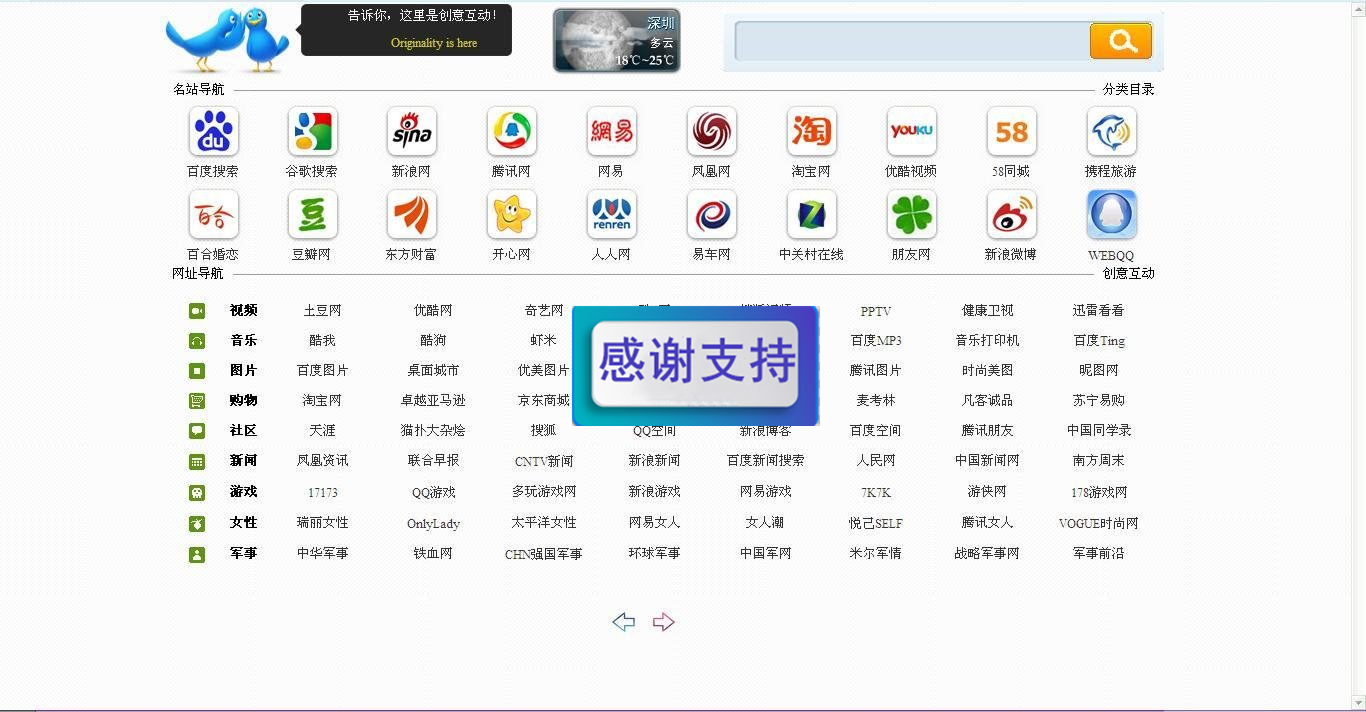The image size is (1366, 712).
Task: Open the Renren (人人网) site icon
Action: pos(612,215)
